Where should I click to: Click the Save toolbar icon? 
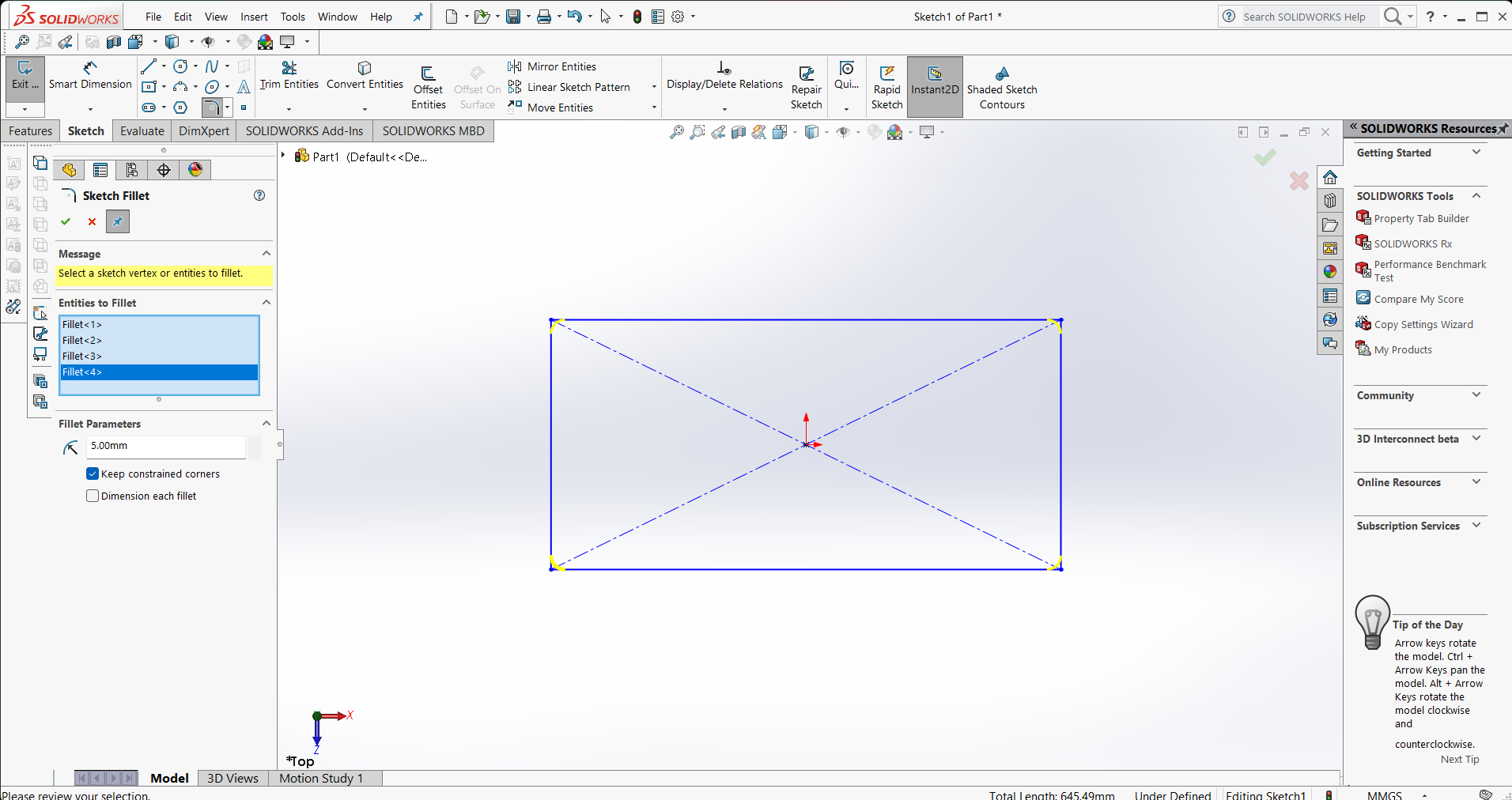point(513,17)
